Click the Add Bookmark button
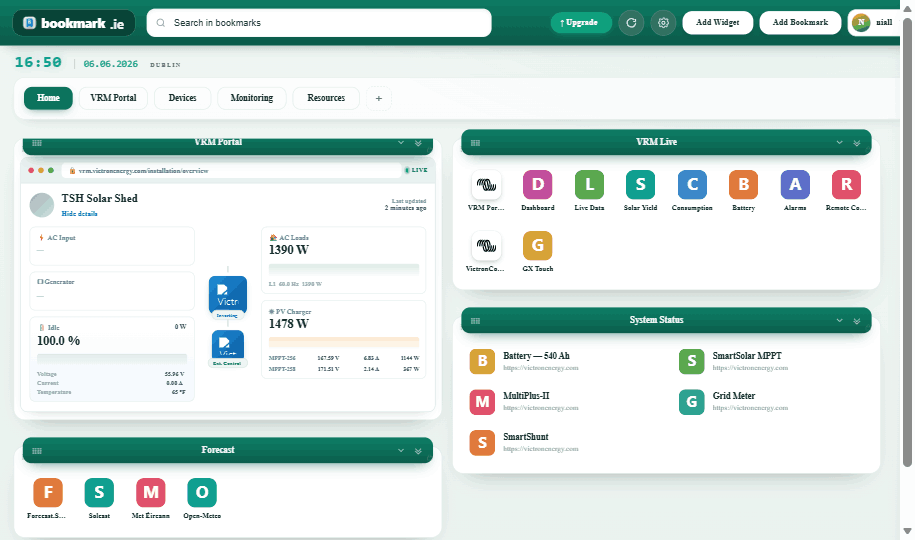 tap(800, 23)
